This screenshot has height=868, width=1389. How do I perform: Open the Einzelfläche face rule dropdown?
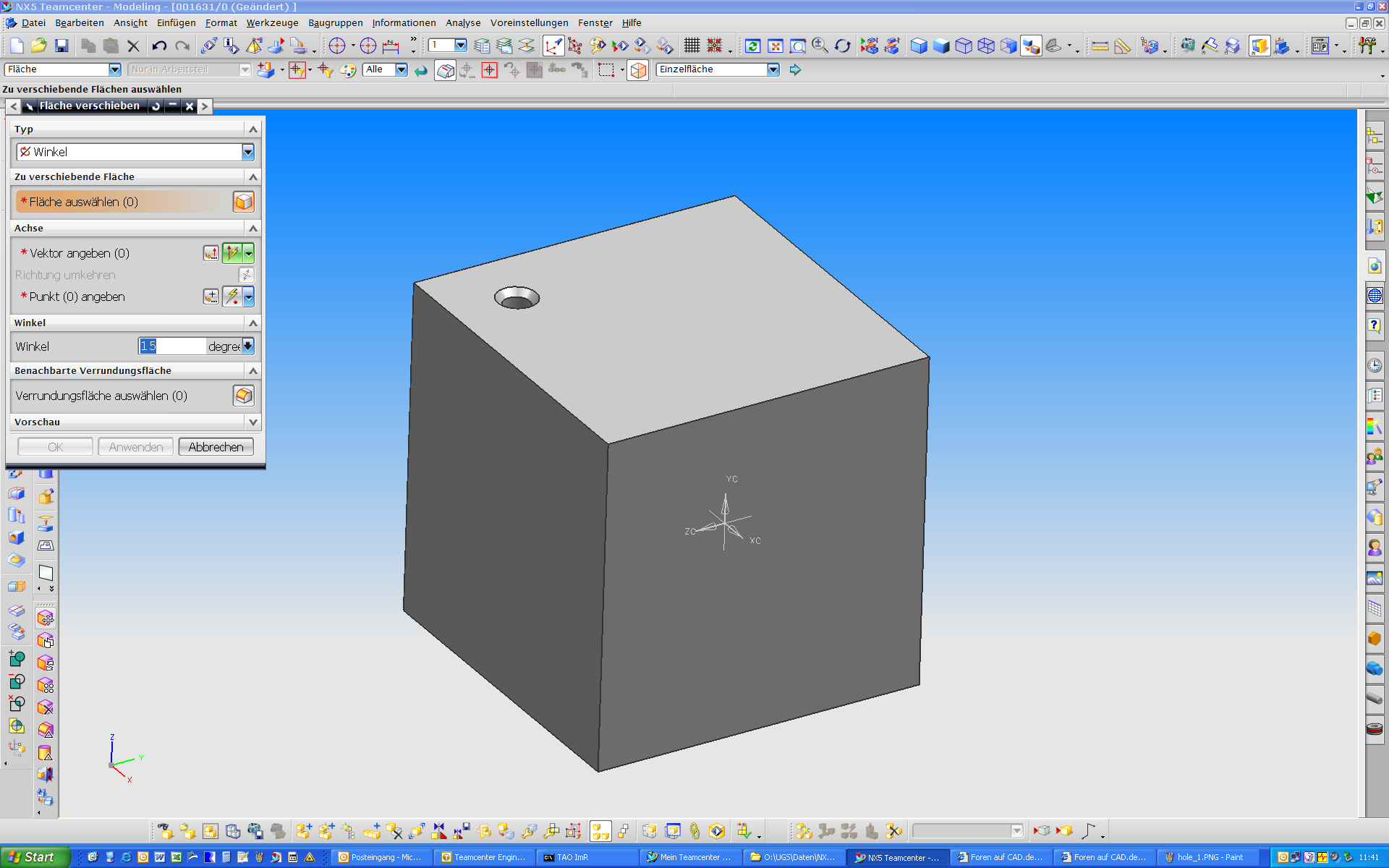773,69
